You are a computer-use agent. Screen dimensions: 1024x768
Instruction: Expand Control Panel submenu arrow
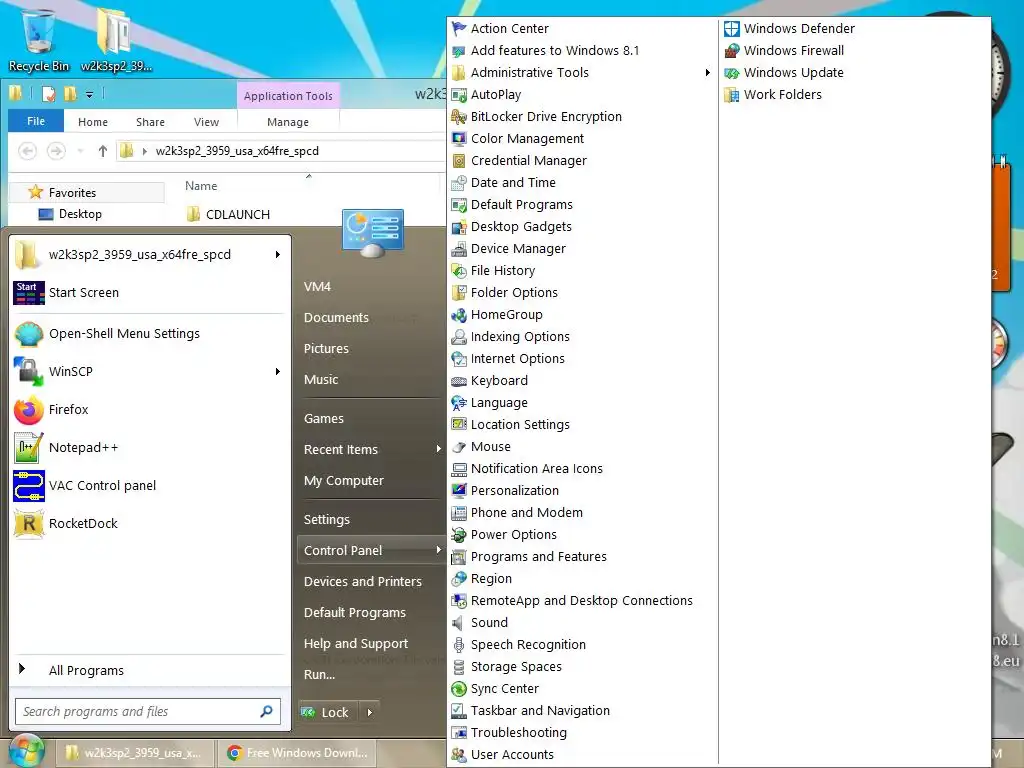coord(439,551)
